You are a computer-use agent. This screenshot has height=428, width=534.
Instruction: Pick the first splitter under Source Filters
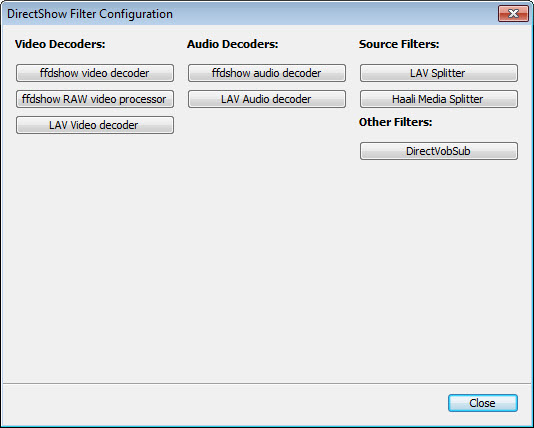(x=439, y=73)
